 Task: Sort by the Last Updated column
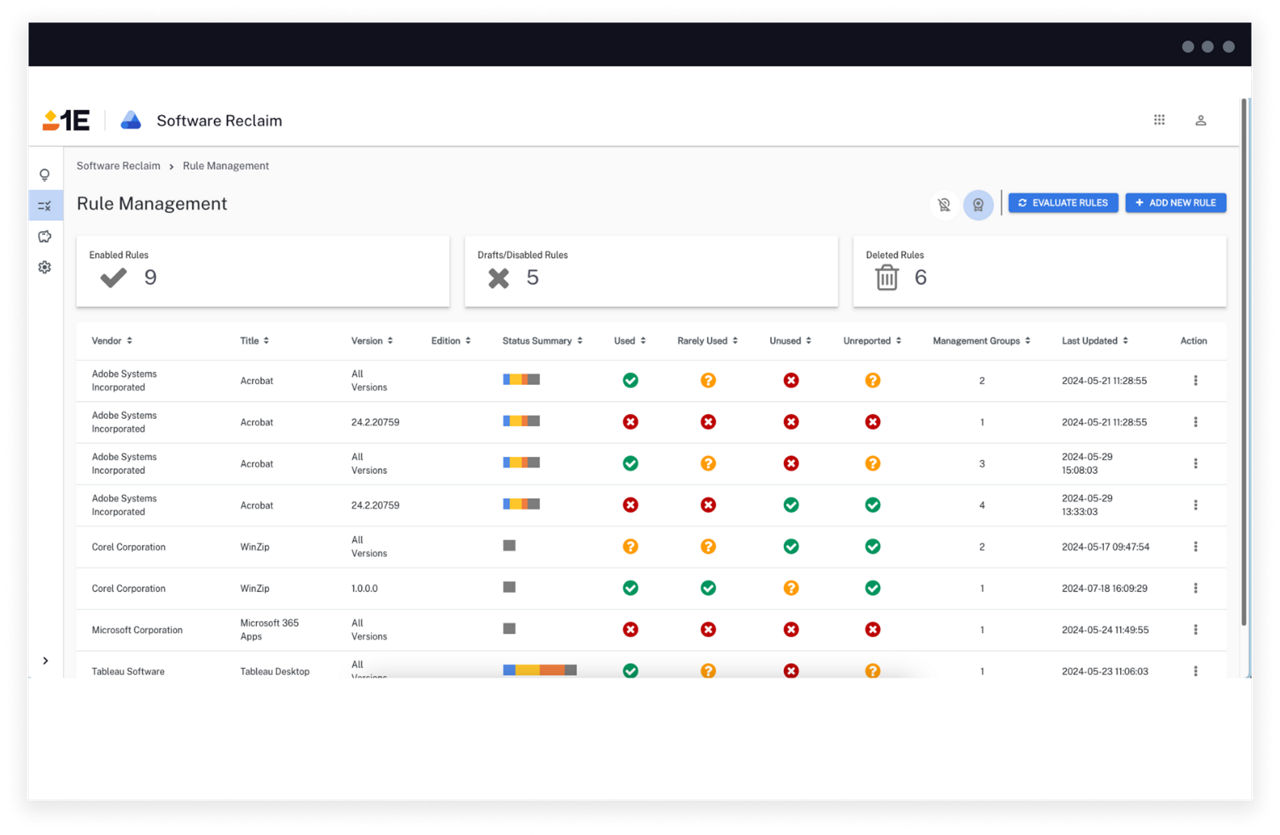point(1096,341)
